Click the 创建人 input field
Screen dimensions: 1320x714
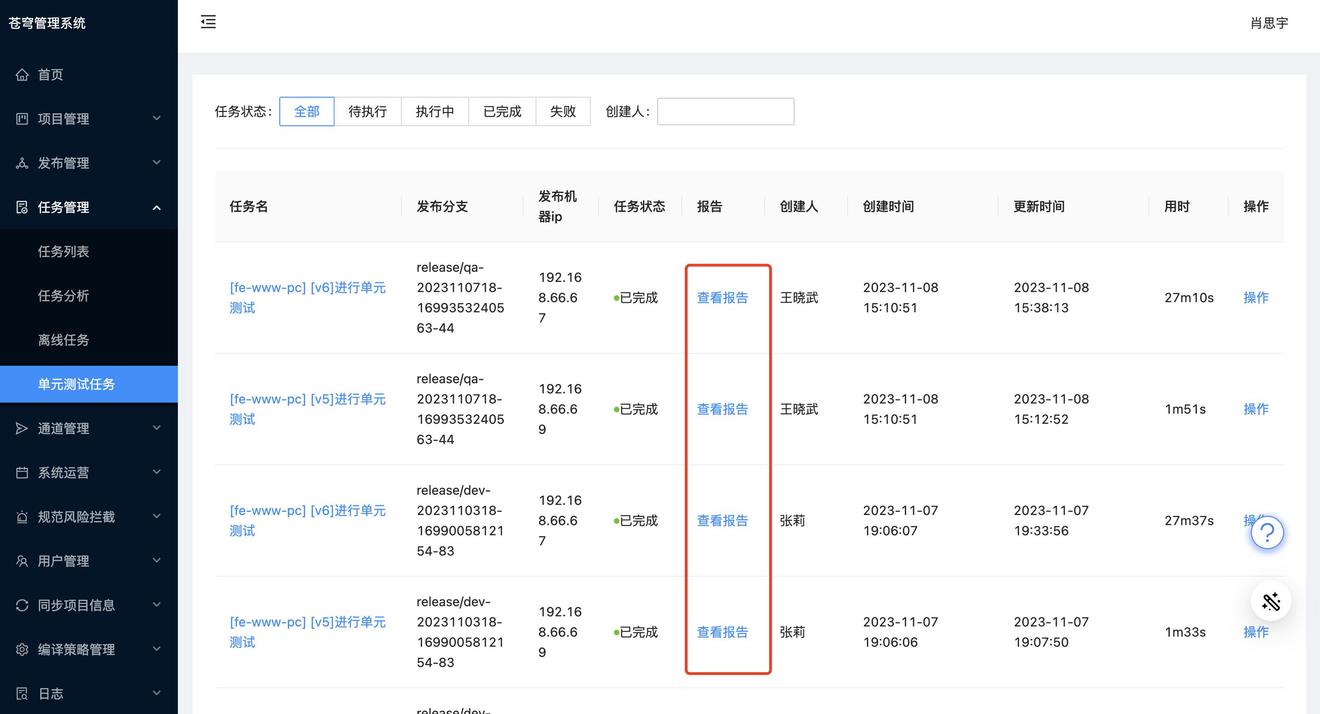point(725,111)
